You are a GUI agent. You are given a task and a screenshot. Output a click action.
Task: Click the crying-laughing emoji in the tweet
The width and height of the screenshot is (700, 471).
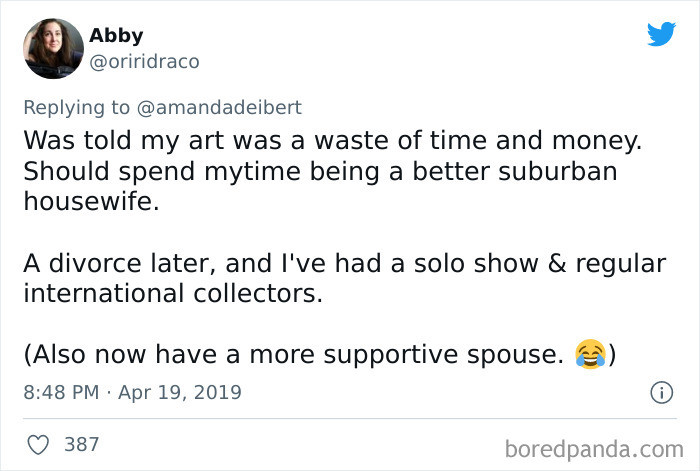tap(590, 354)
